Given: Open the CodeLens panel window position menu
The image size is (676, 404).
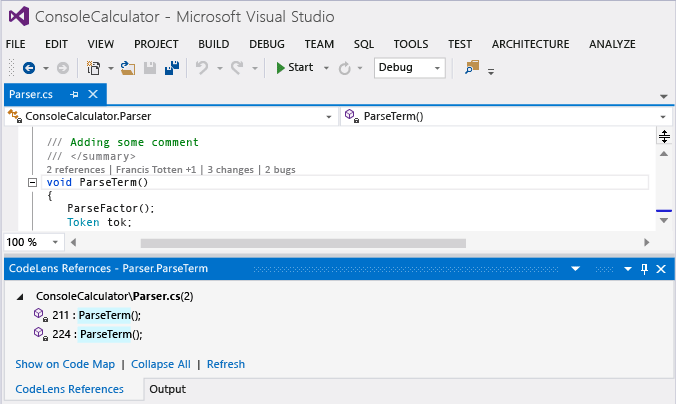Looking at the screenshot, I should pos(628,269).
